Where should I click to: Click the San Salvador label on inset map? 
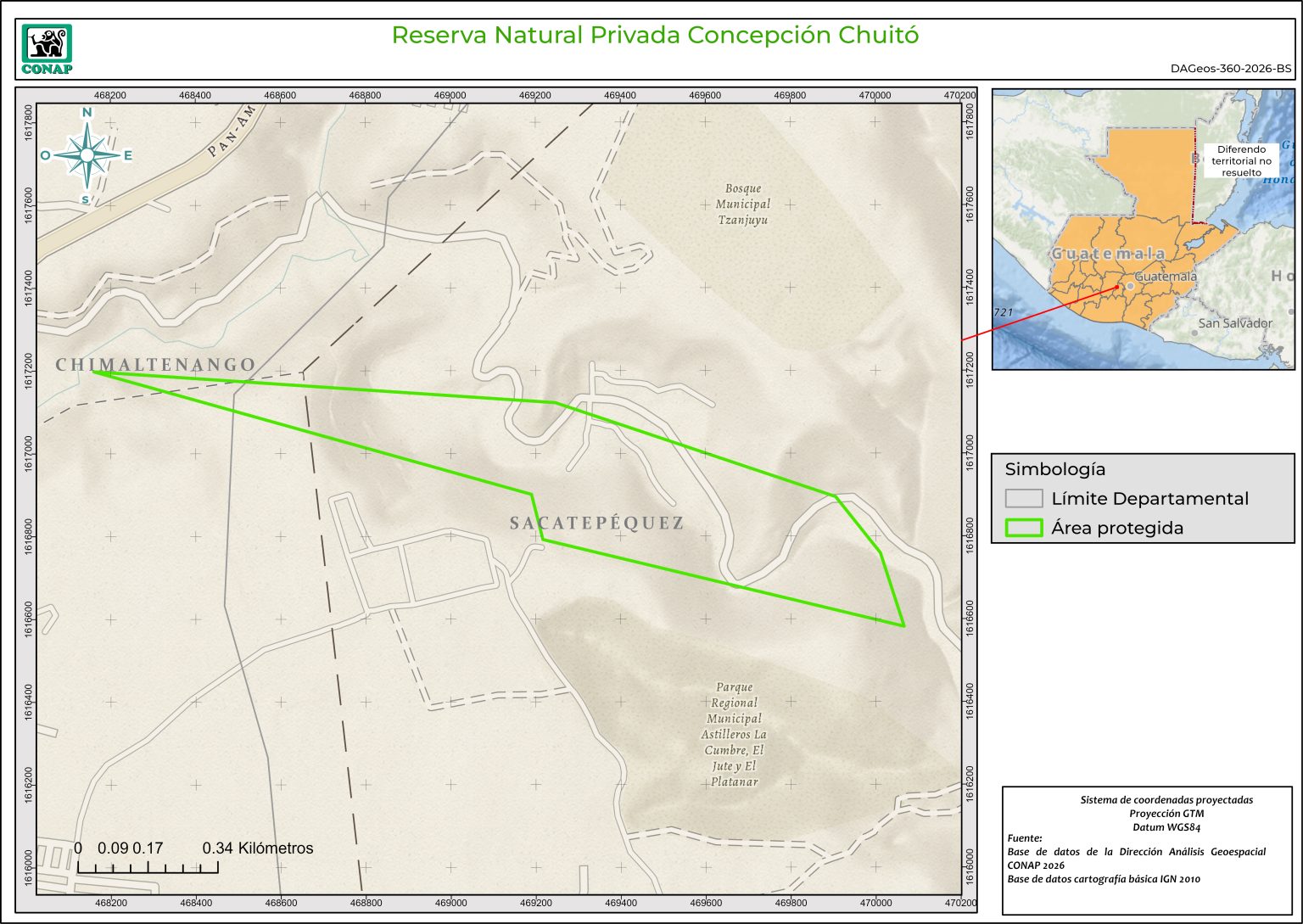pos(1234,323)
